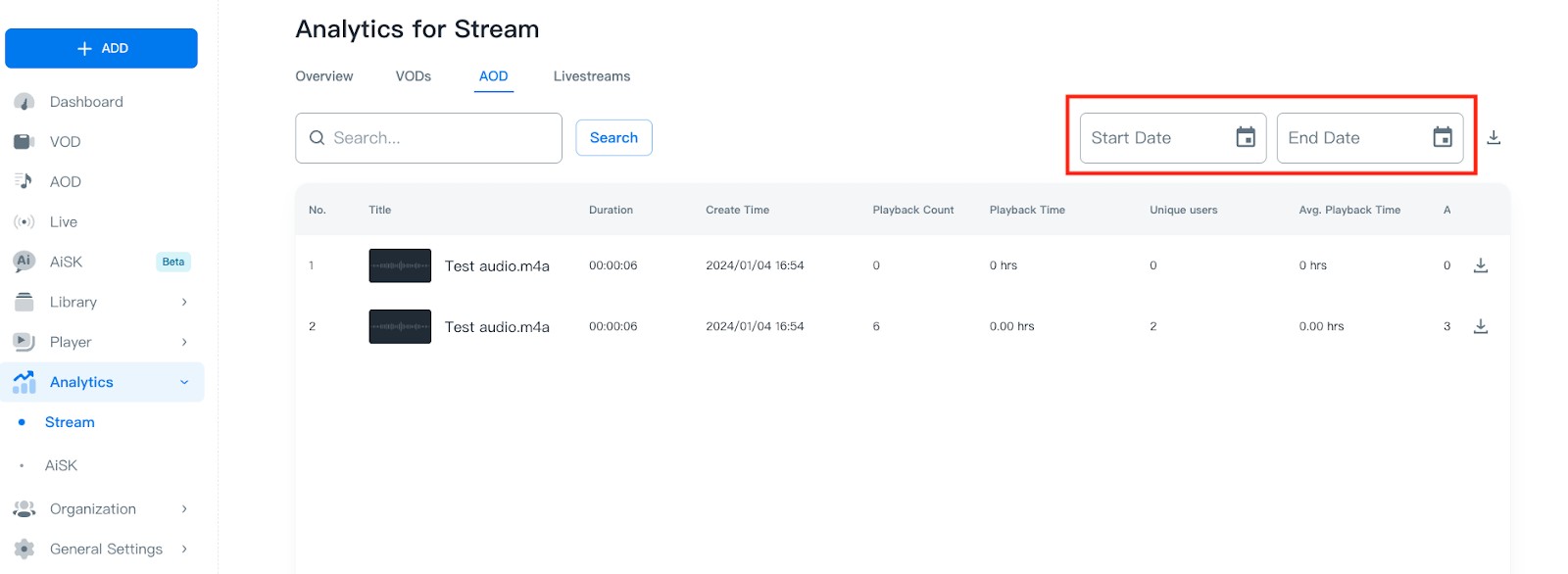Click the blue ADD button
The image size is (1568, 574).
pos(101,48)
